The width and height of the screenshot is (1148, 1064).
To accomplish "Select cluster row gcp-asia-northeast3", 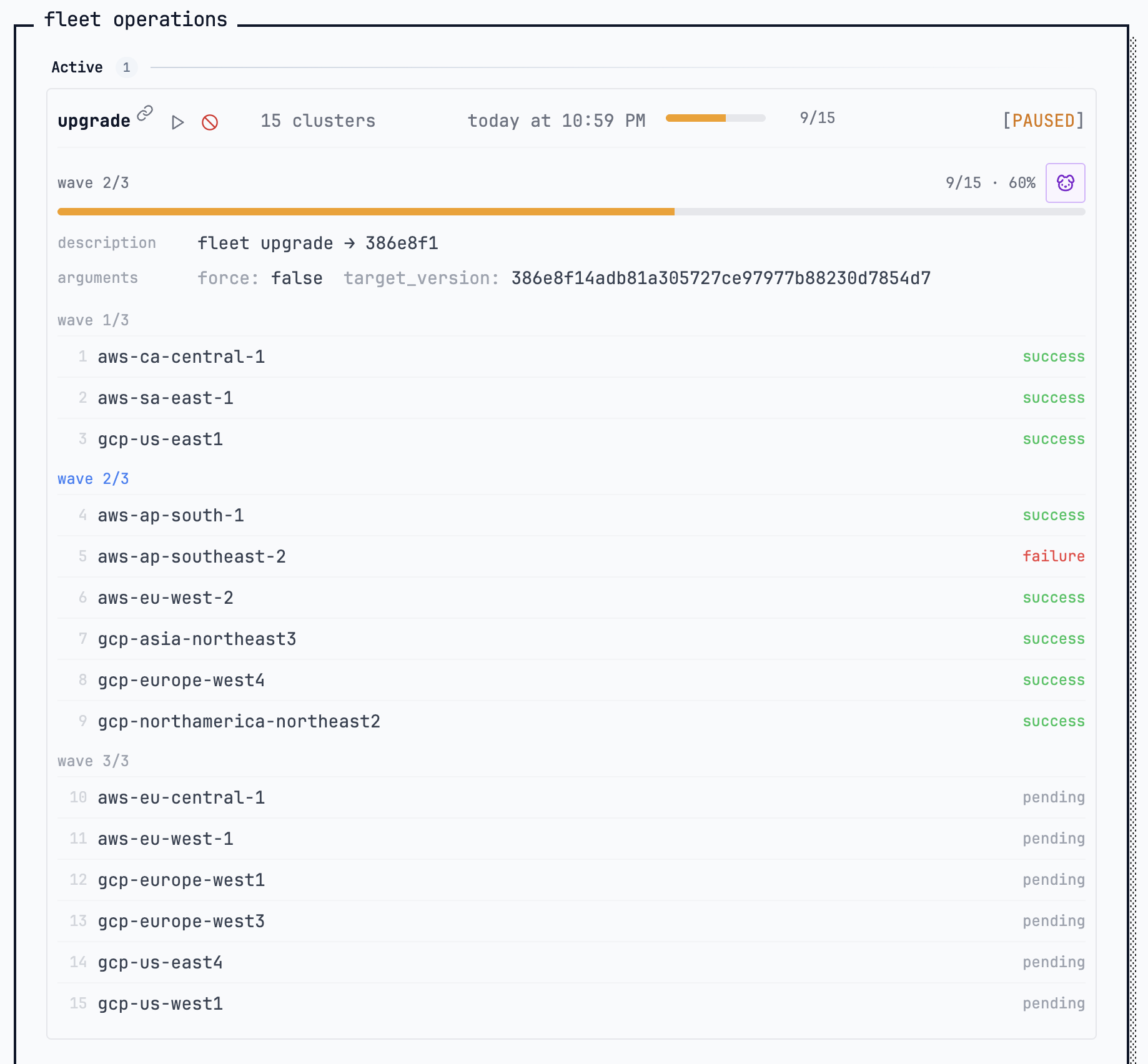I will pyautogui.click(x=572, y=639).
